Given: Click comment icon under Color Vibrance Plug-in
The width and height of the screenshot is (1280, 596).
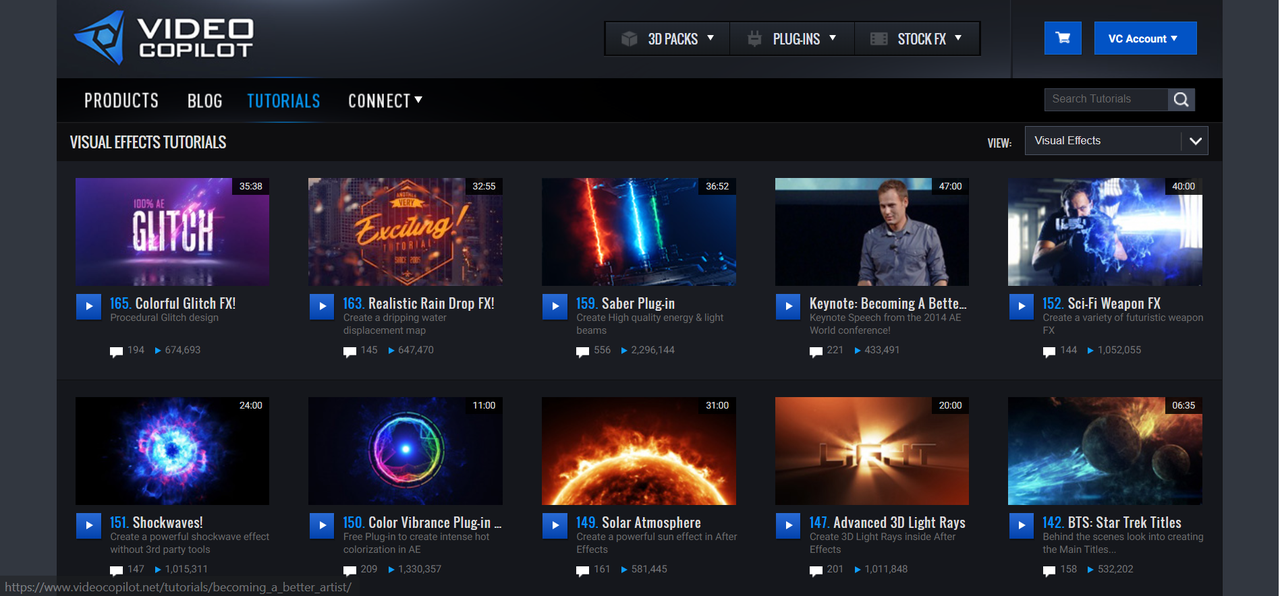Looking at the screenshot, I should click(x=350, y=570).
